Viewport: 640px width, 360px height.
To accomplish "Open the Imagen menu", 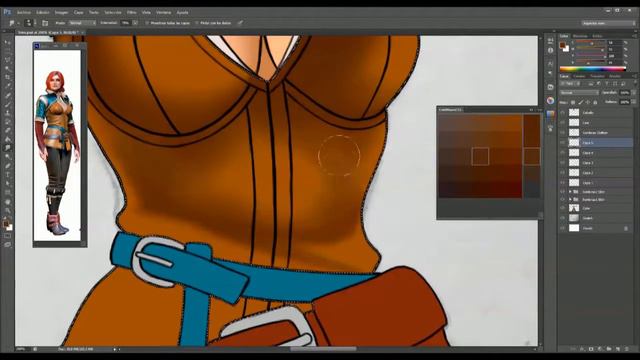I will [61, 12].
